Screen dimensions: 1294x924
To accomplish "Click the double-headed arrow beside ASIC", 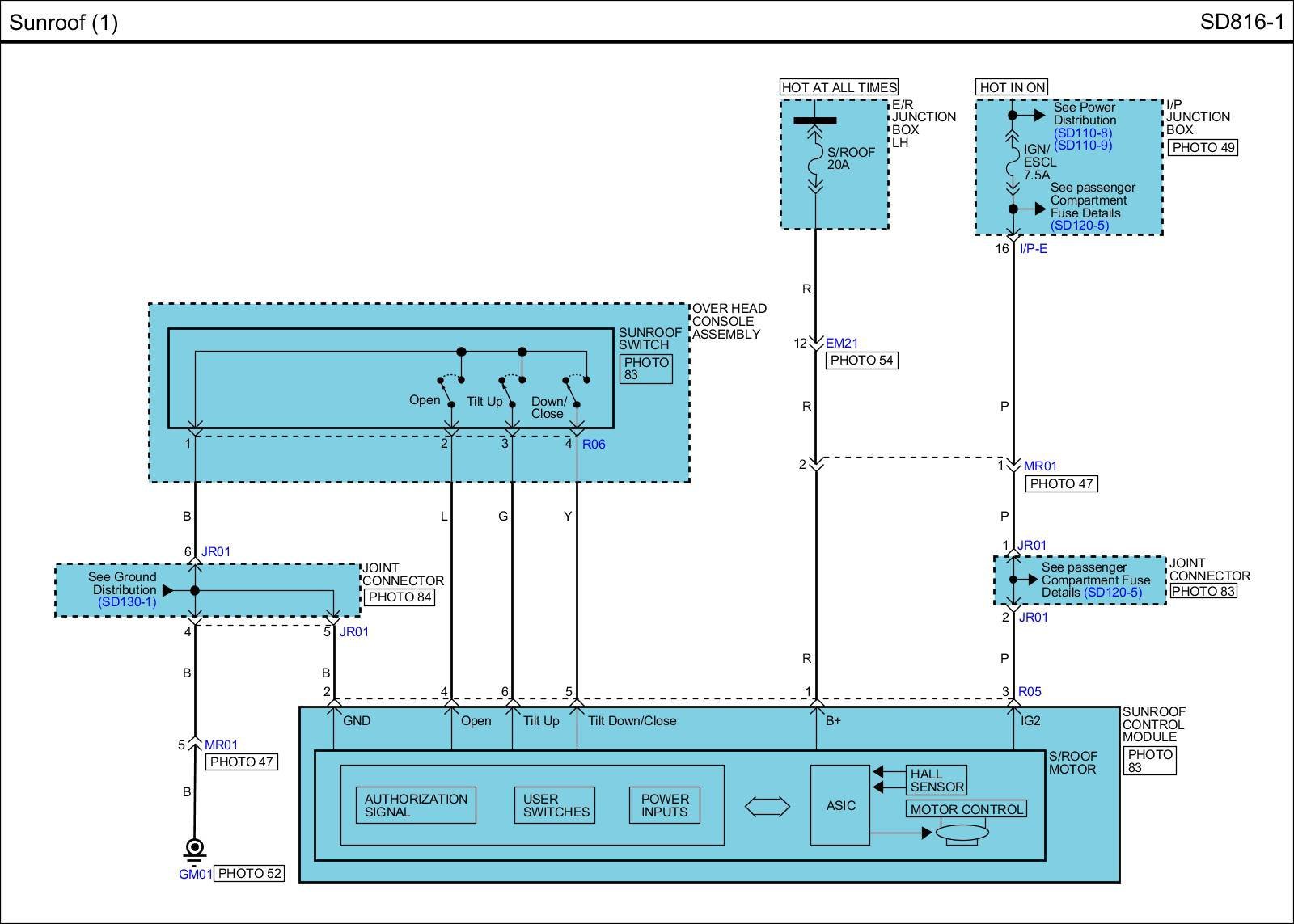I will click(766, 806).
